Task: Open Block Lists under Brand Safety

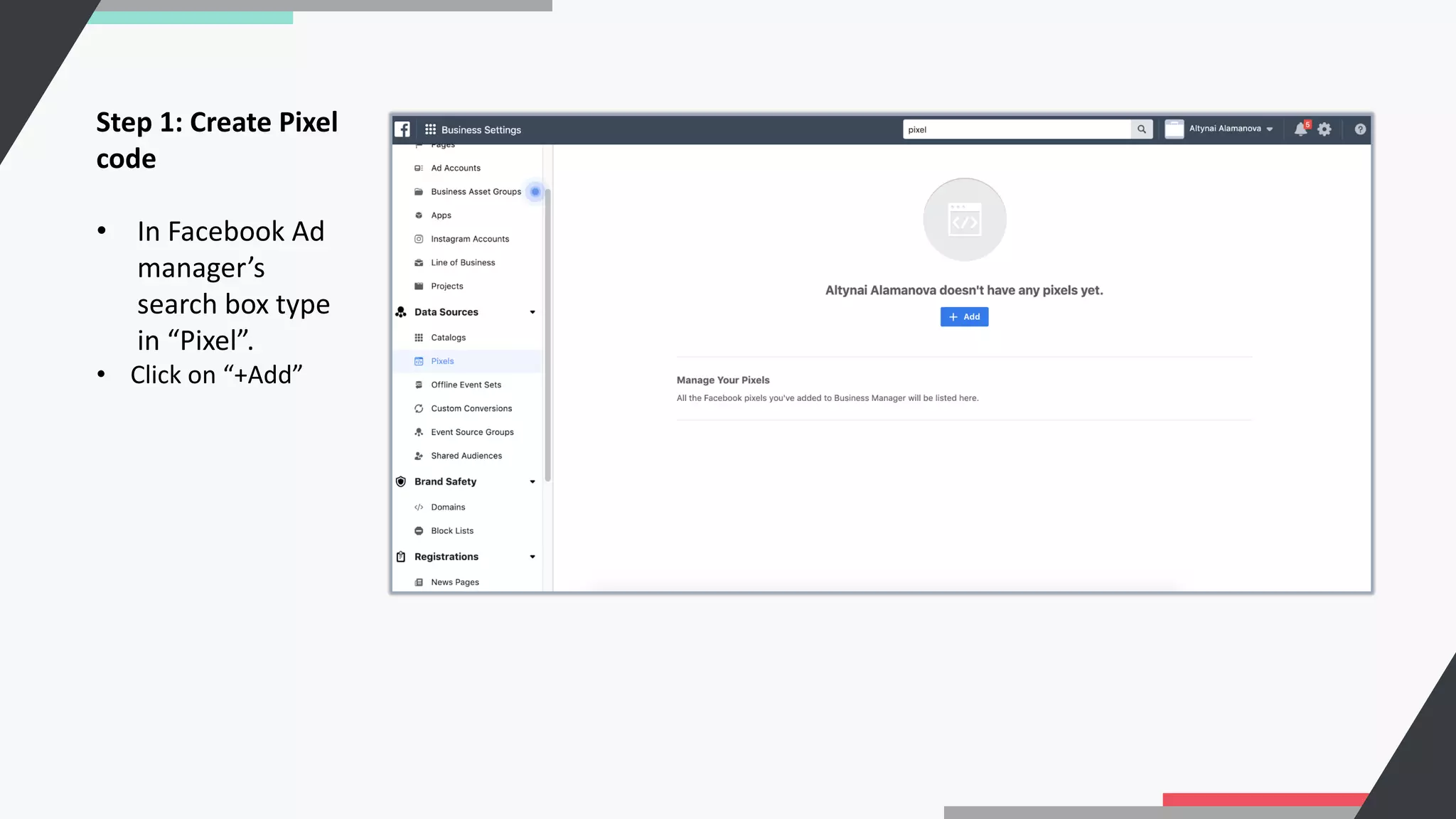Action: point(452,531)
